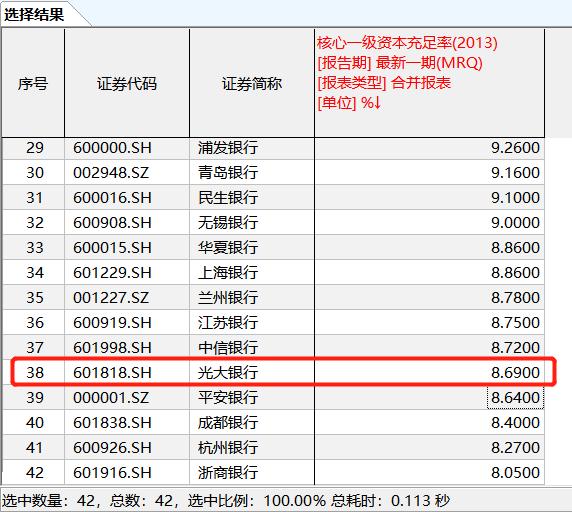Click row number 34
The image size is (572, 512).
[x=35, y=273]
